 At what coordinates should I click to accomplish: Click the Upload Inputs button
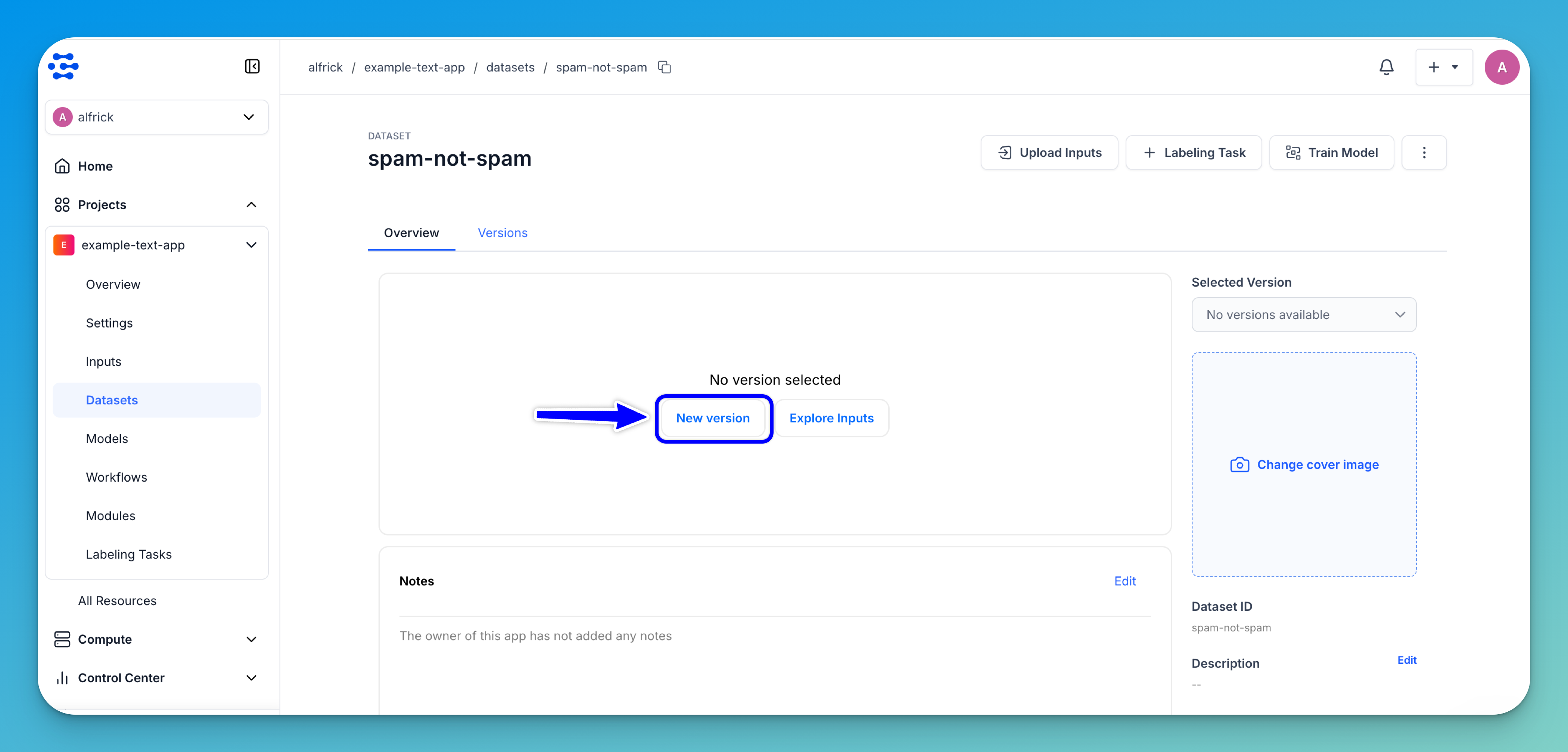1049,152
